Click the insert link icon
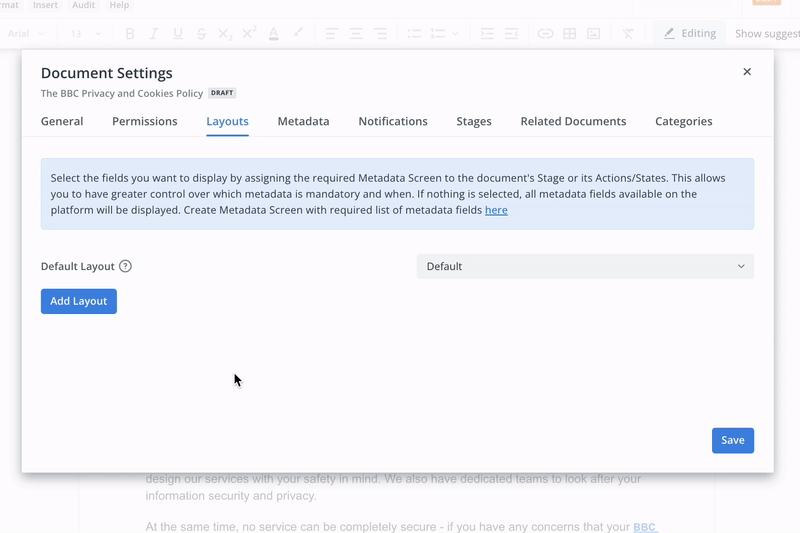 tap(545, 34)
